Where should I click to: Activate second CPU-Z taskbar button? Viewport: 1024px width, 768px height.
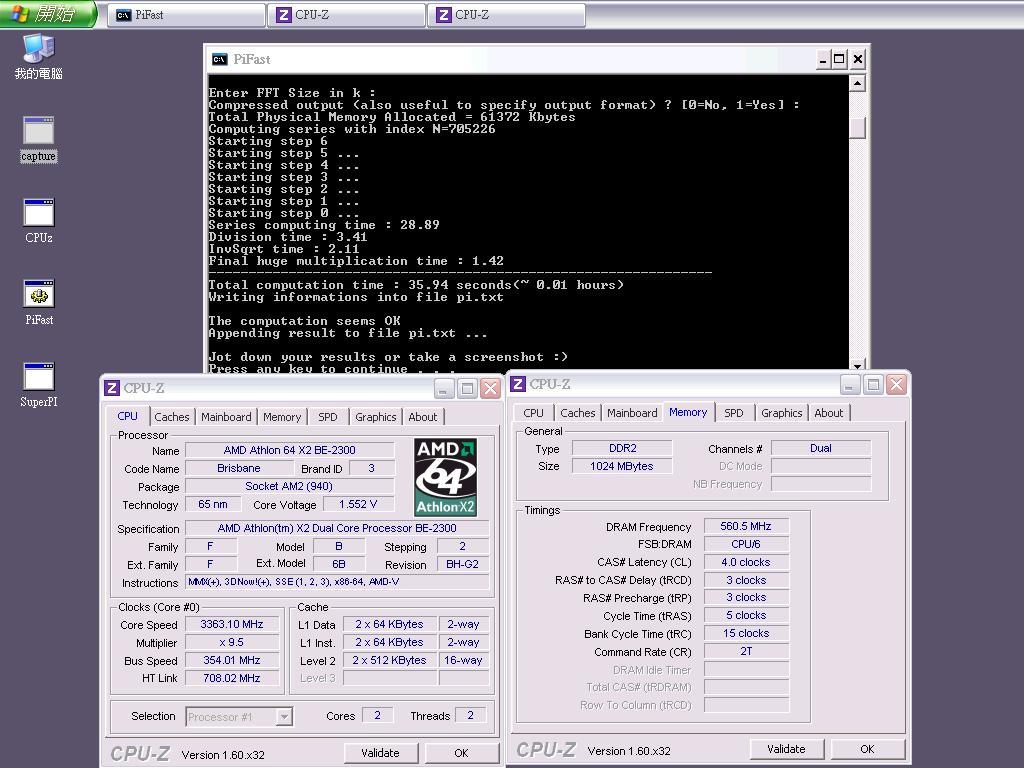coord(507,15)
